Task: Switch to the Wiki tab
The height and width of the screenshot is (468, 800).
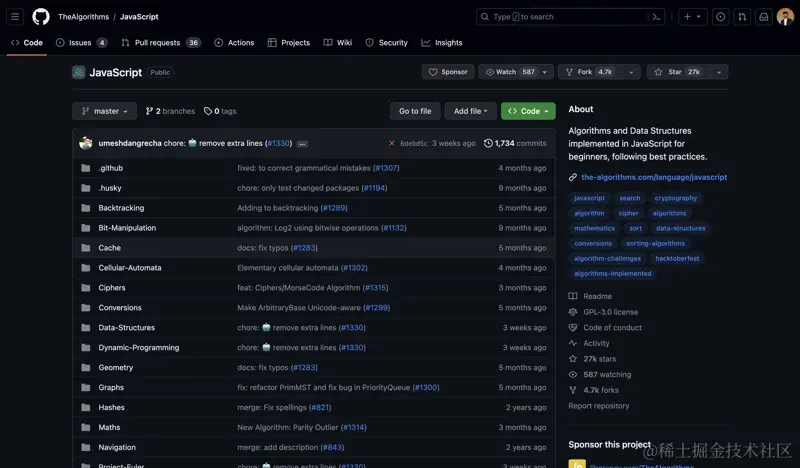Action: click(338, 43)
